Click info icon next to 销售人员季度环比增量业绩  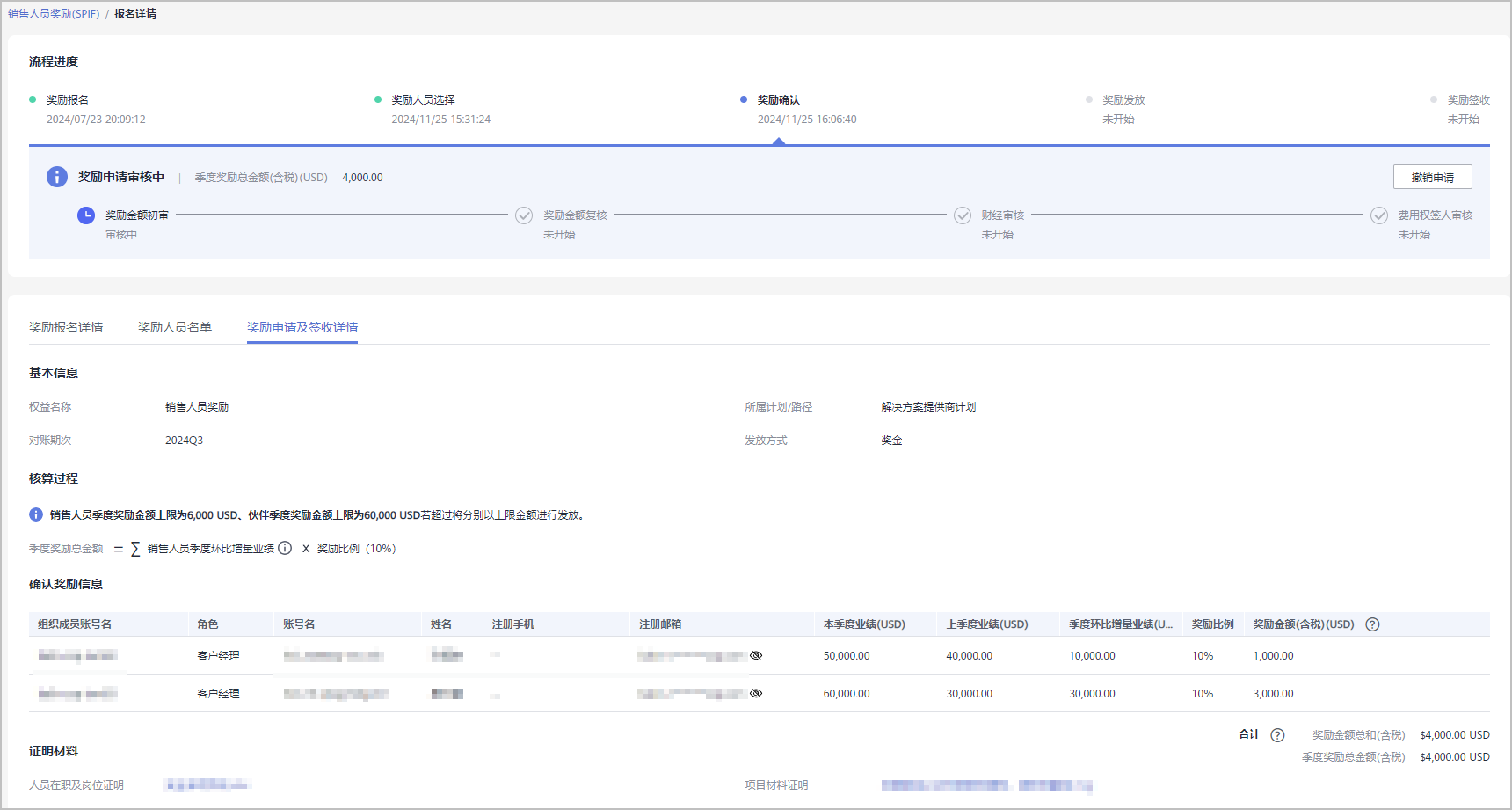(x=285, y=548)
